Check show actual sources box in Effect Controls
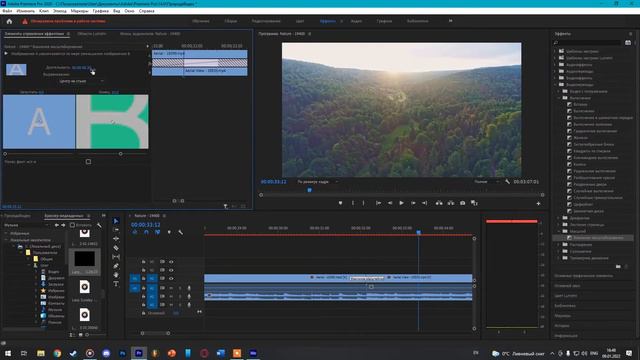 point(88,162)
